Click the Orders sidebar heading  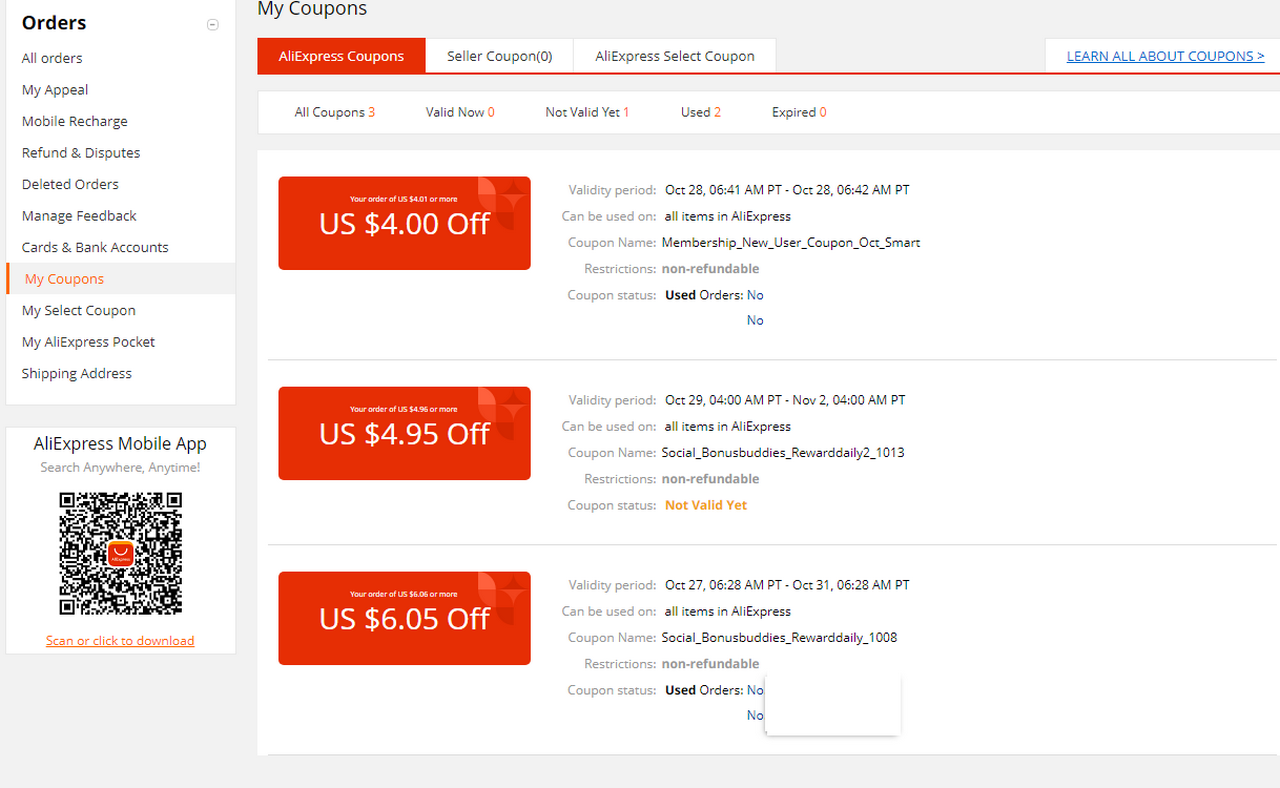click(54, 23)
